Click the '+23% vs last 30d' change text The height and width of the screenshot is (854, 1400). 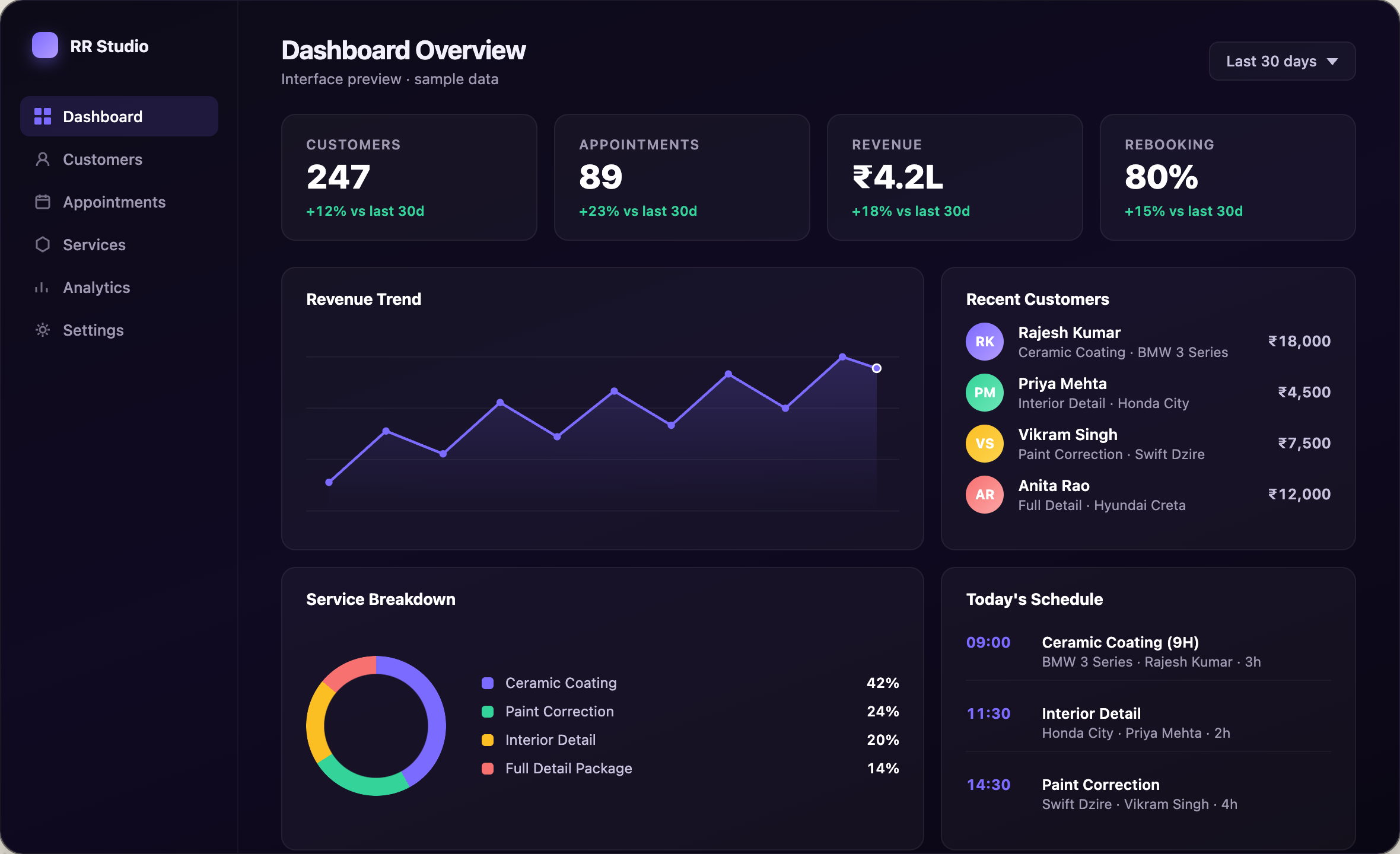click(x=638, y=211)
